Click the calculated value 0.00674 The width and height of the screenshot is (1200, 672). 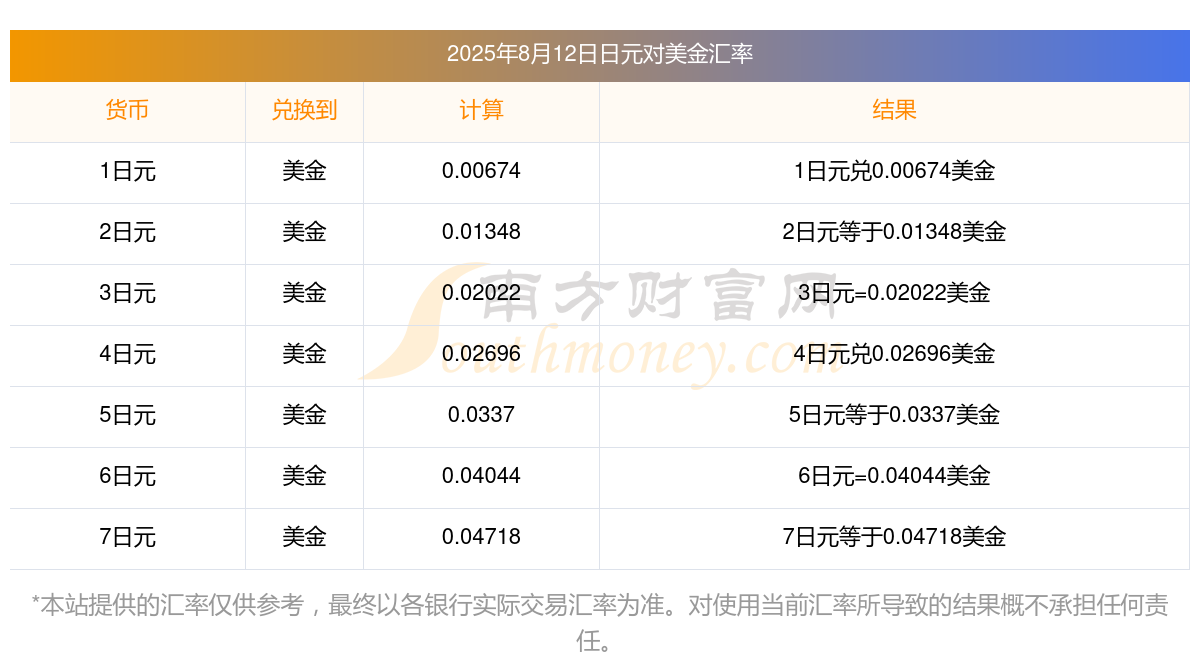coord(481,171)
